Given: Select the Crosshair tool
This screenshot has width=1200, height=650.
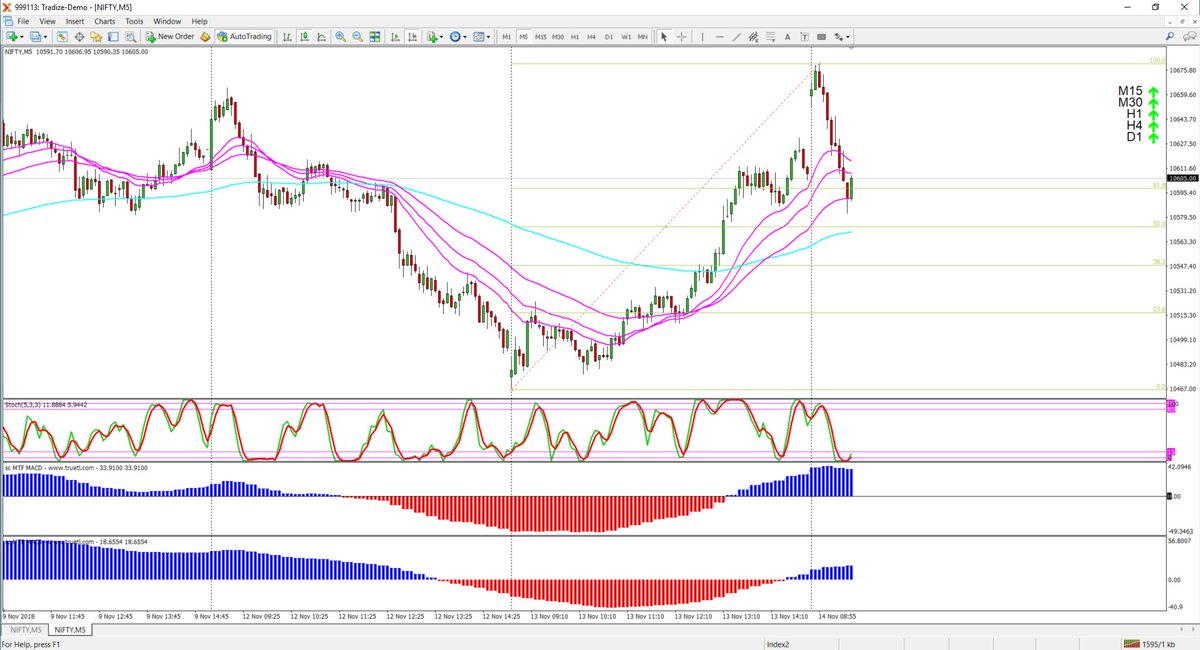Looking at the screenshot, I should tap(681, 38).
